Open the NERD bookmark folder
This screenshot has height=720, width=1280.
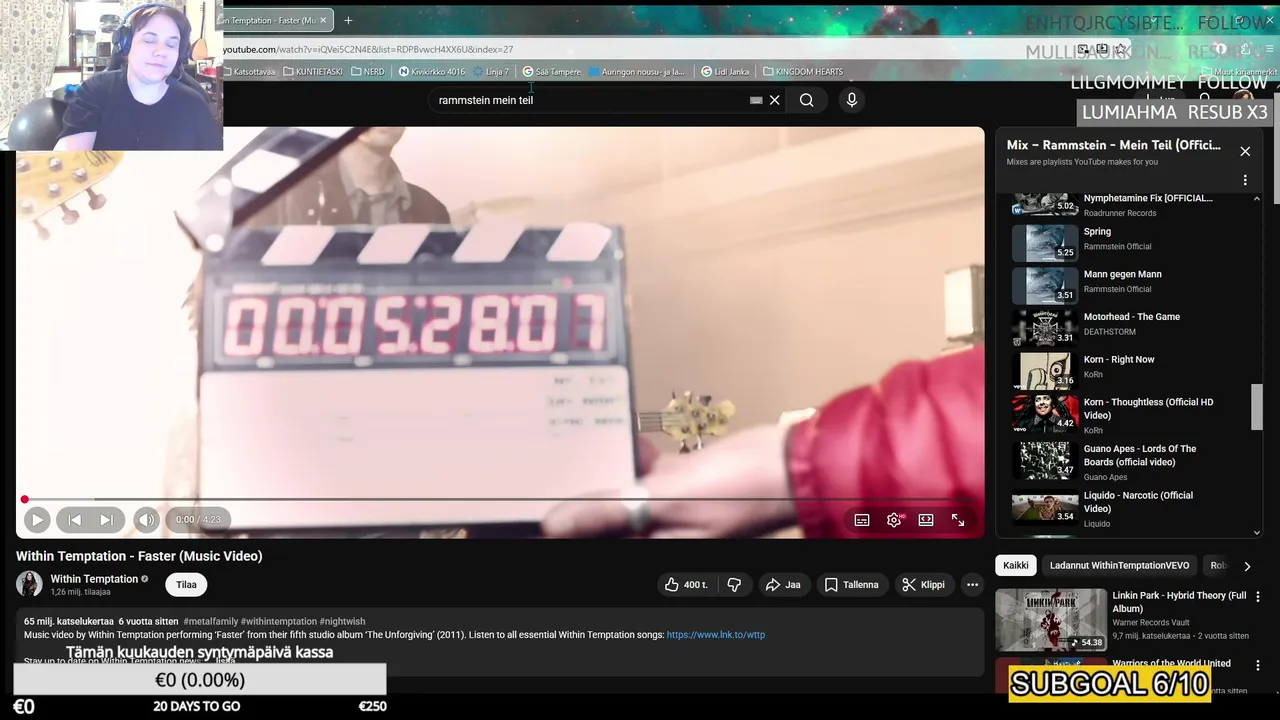coord(367,72)
